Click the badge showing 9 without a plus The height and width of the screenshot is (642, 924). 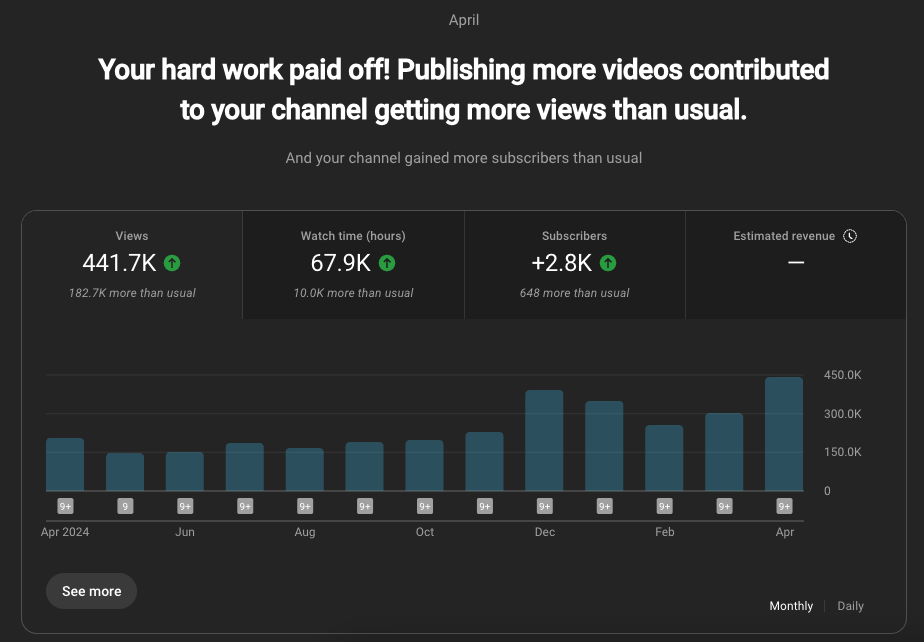pyautogui.click(x=125, y=506)
